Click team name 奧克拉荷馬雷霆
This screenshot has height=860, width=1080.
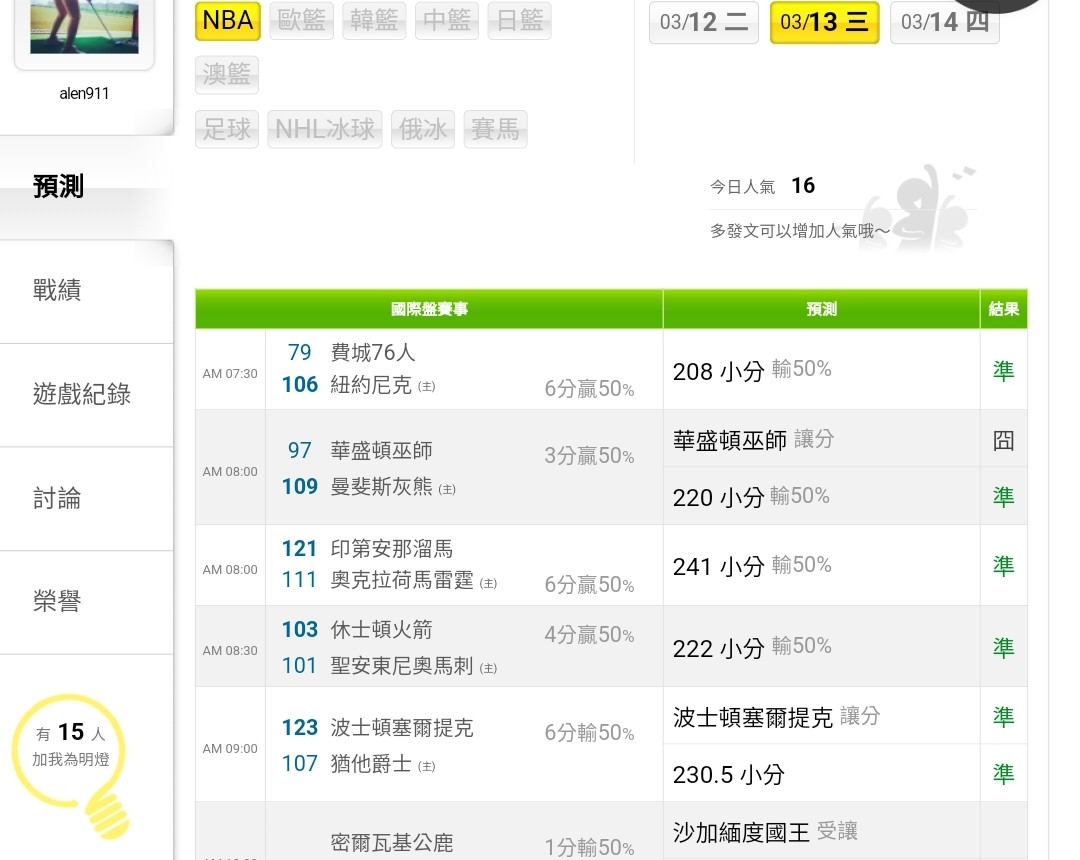(402, 580)
